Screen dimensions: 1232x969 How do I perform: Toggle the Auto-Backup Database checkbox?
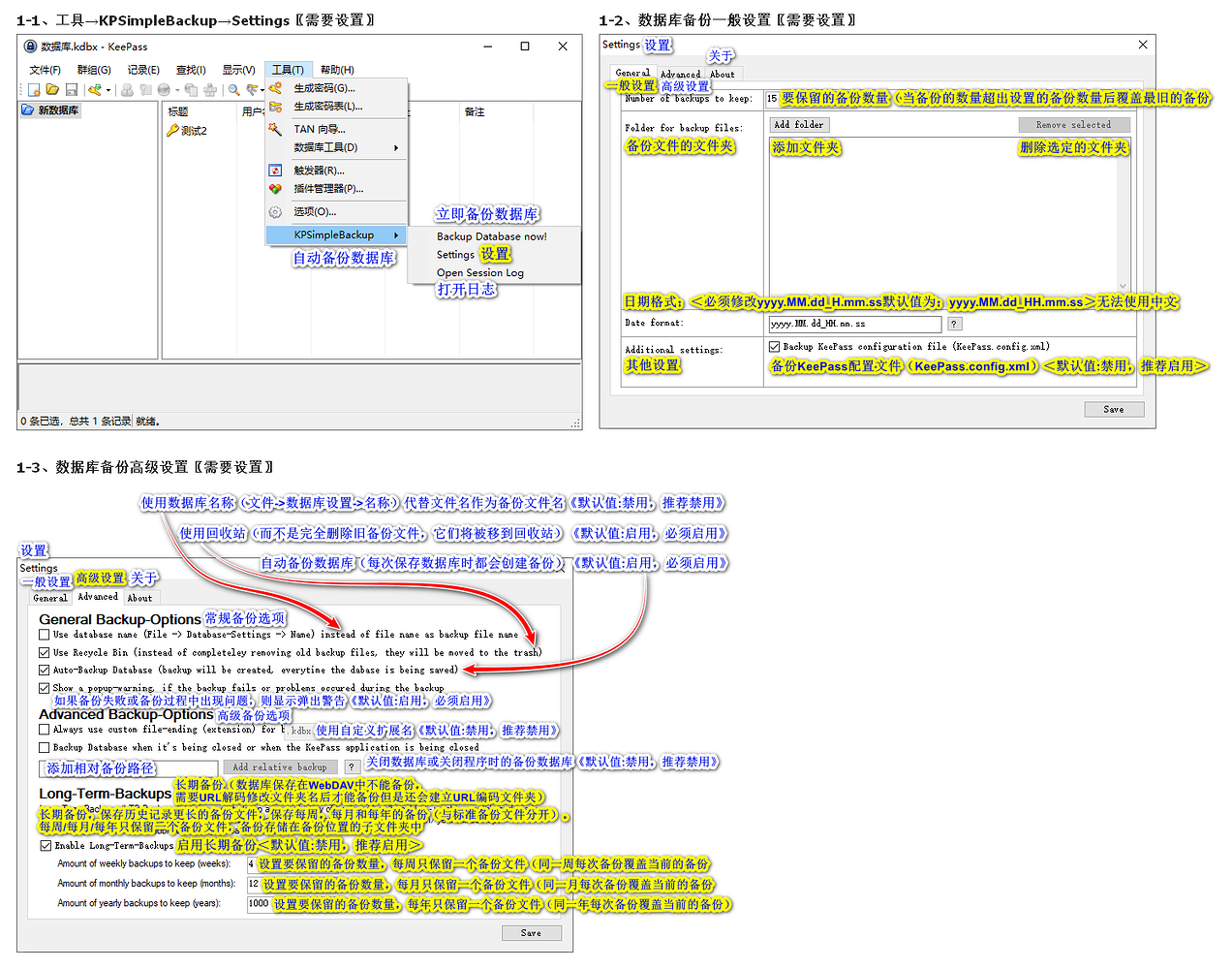click(x=44, y=670)
